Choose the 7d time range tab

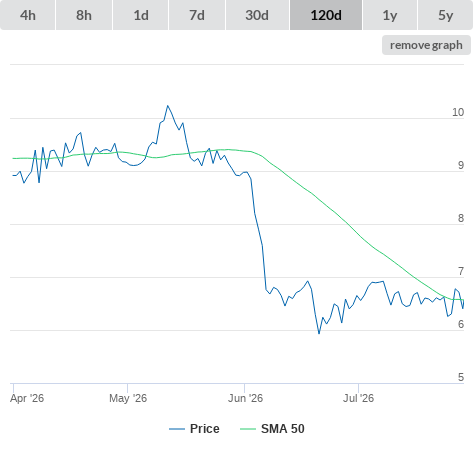click(197, 15)
